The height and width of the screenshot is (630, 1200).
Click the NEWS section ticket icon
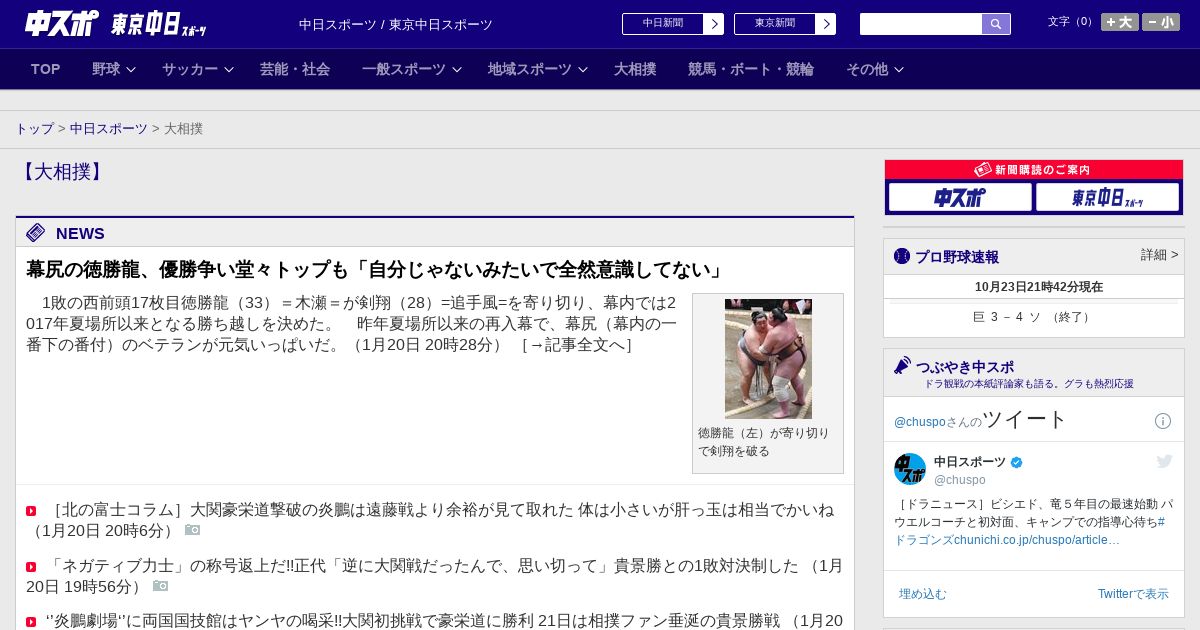(x=36, y=233)
